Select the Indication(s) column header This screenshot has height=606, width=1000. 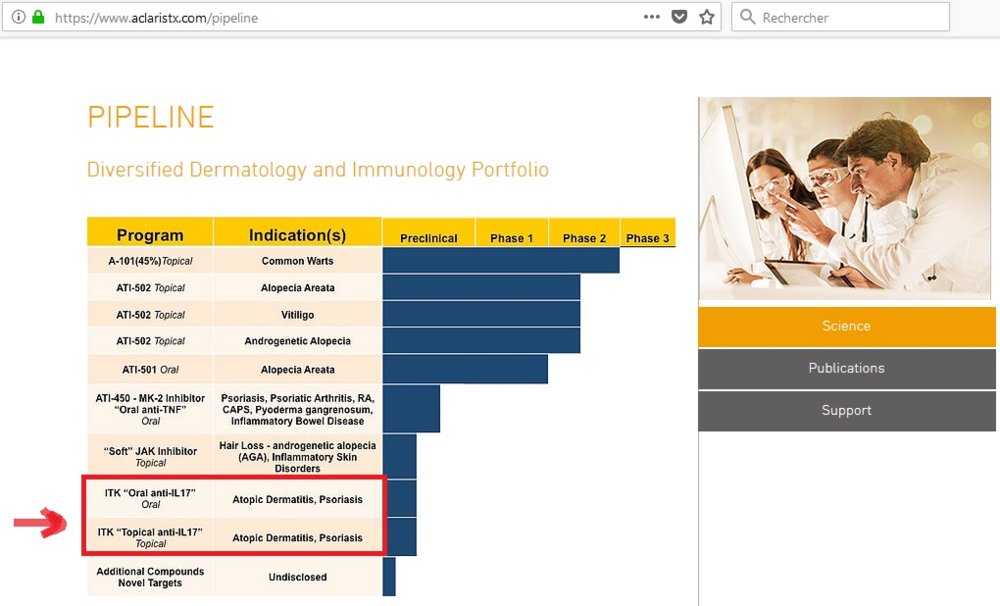coord(297,235)
